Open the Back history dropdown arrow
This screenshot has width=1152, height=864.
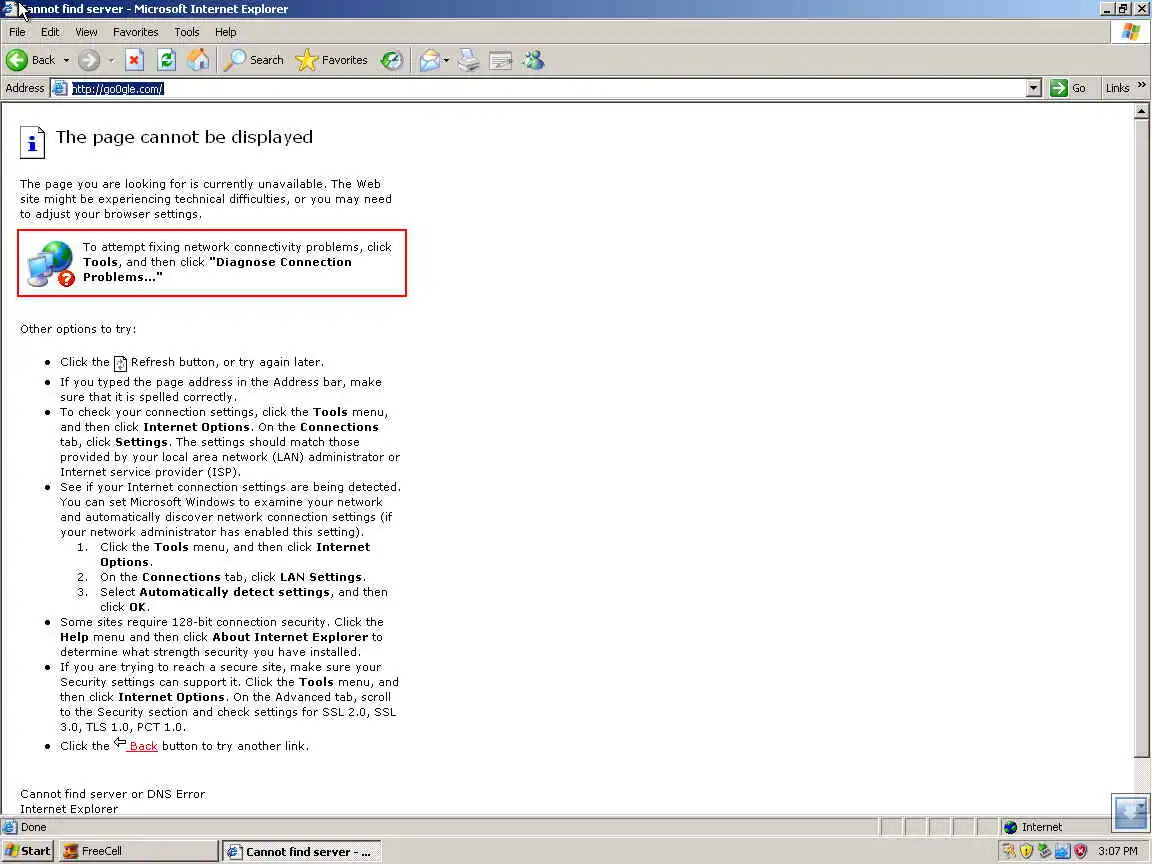click(66, 60)
